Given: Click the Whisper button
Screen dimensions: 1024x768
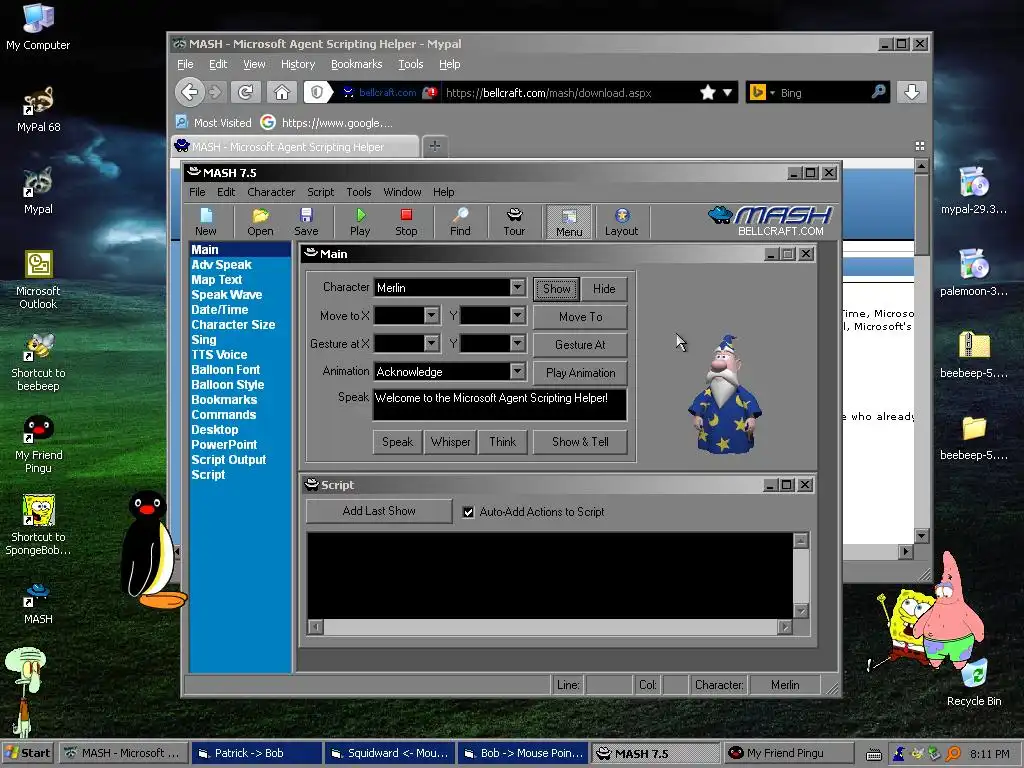Looking at the screenshot, I should click(450, 442).
